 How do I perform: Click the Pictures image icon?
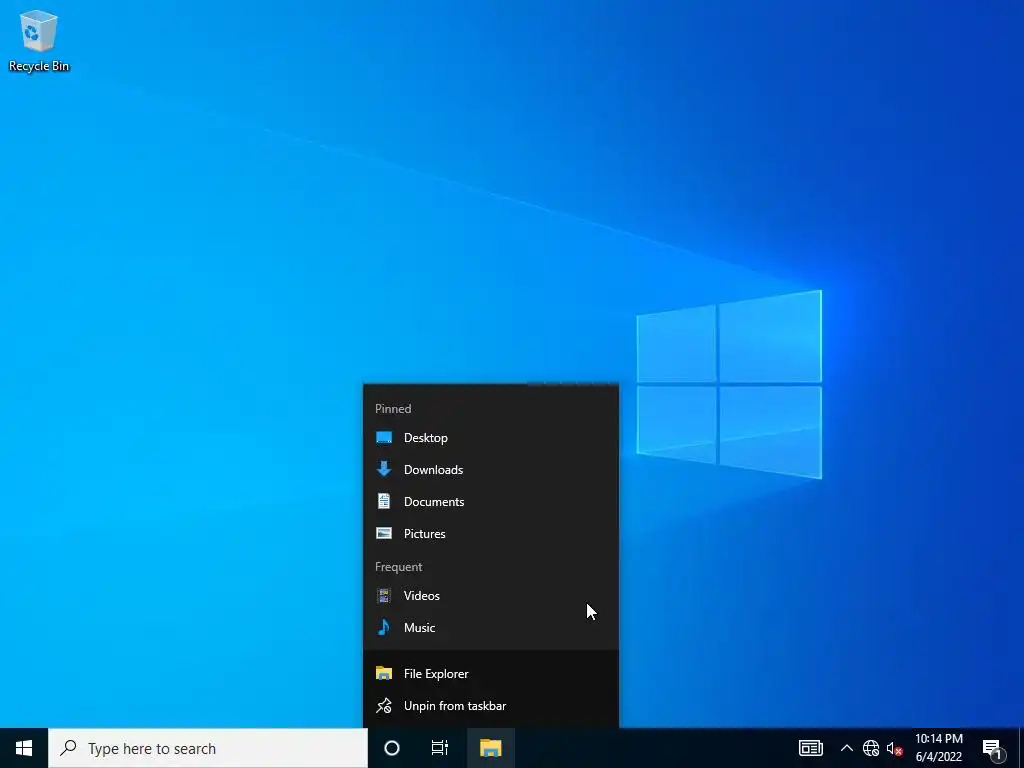click(384, 534)
